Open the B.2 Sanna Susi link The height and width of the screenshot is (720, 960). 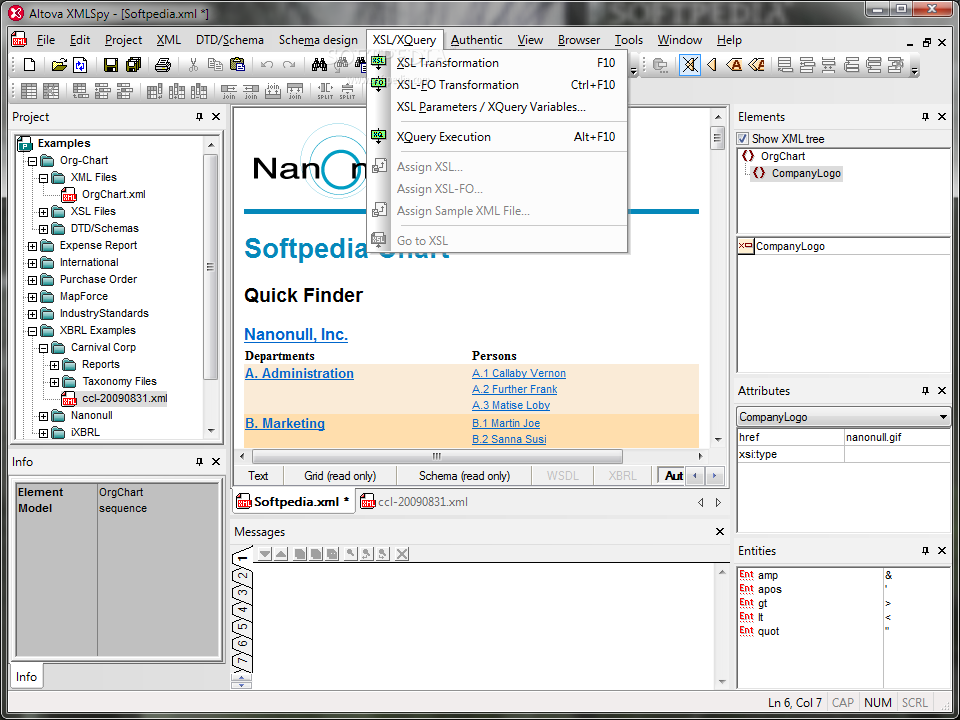click(x=509, y=440)
